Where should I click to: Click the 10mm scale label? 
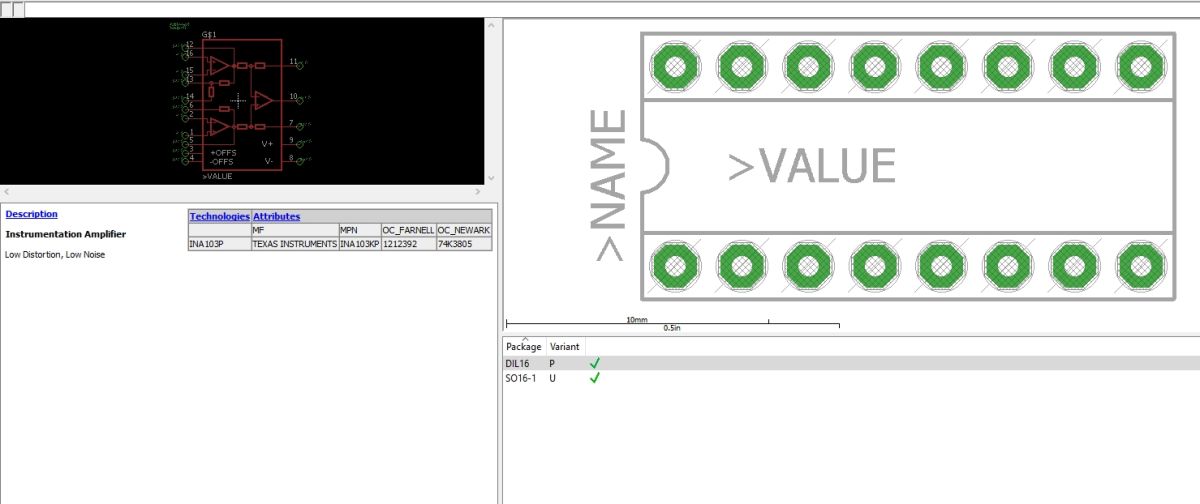637,319
